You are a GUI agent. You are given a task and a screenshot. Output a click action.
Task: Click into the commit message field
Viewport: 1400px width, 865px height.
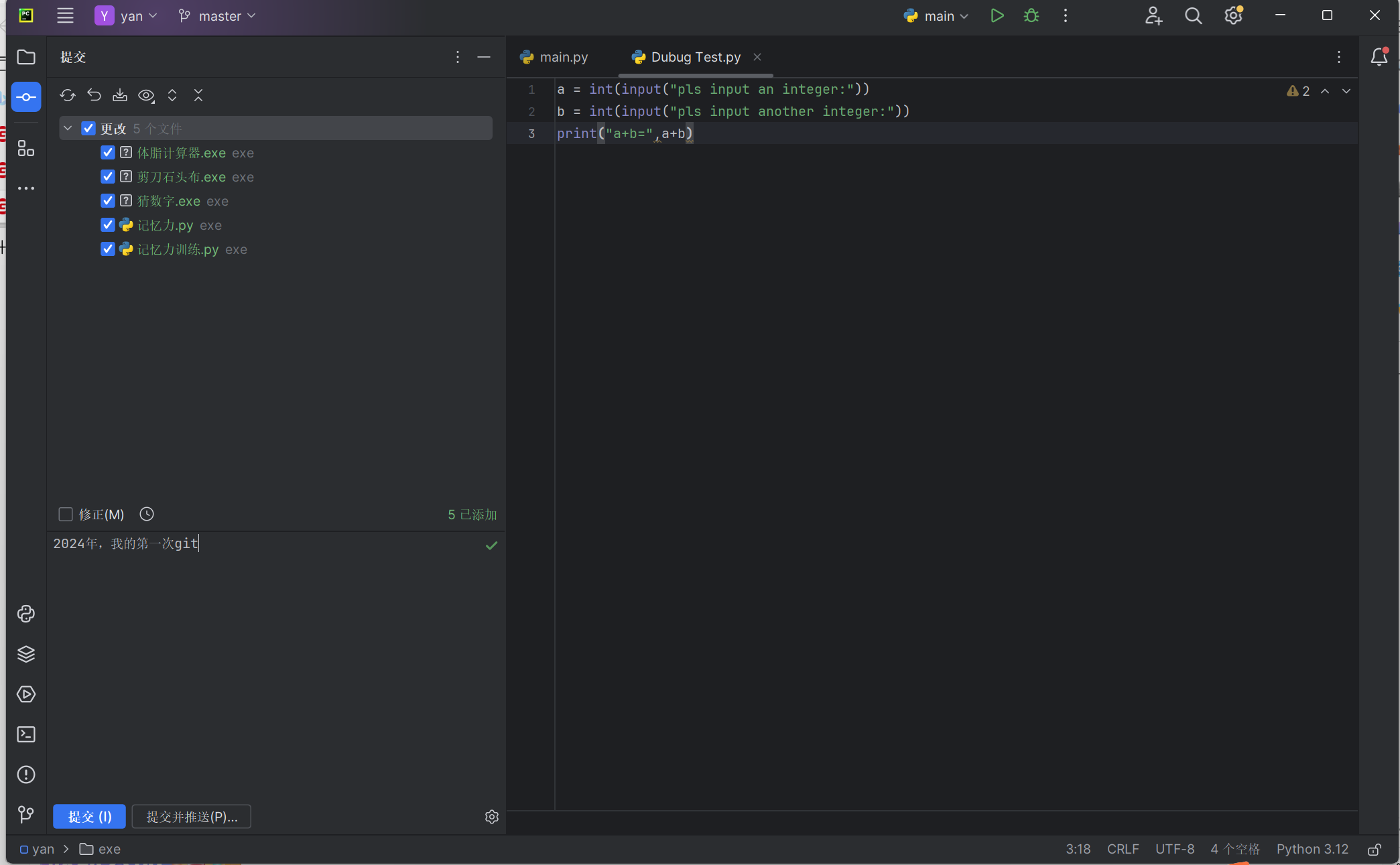pyautogui.click(x=268, y=637)
